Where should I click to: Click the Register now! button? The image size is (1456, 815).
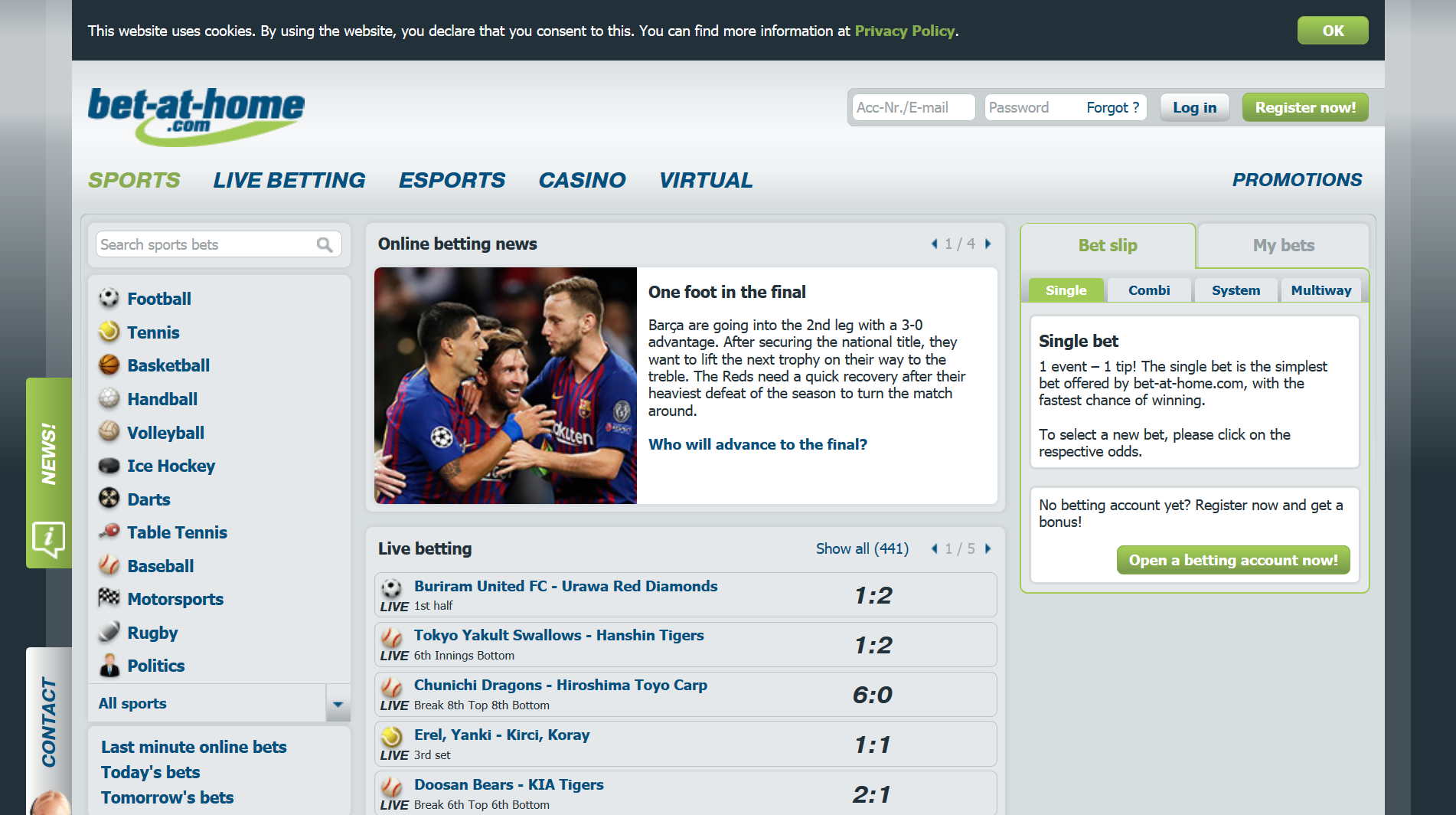click(1304, 107)
